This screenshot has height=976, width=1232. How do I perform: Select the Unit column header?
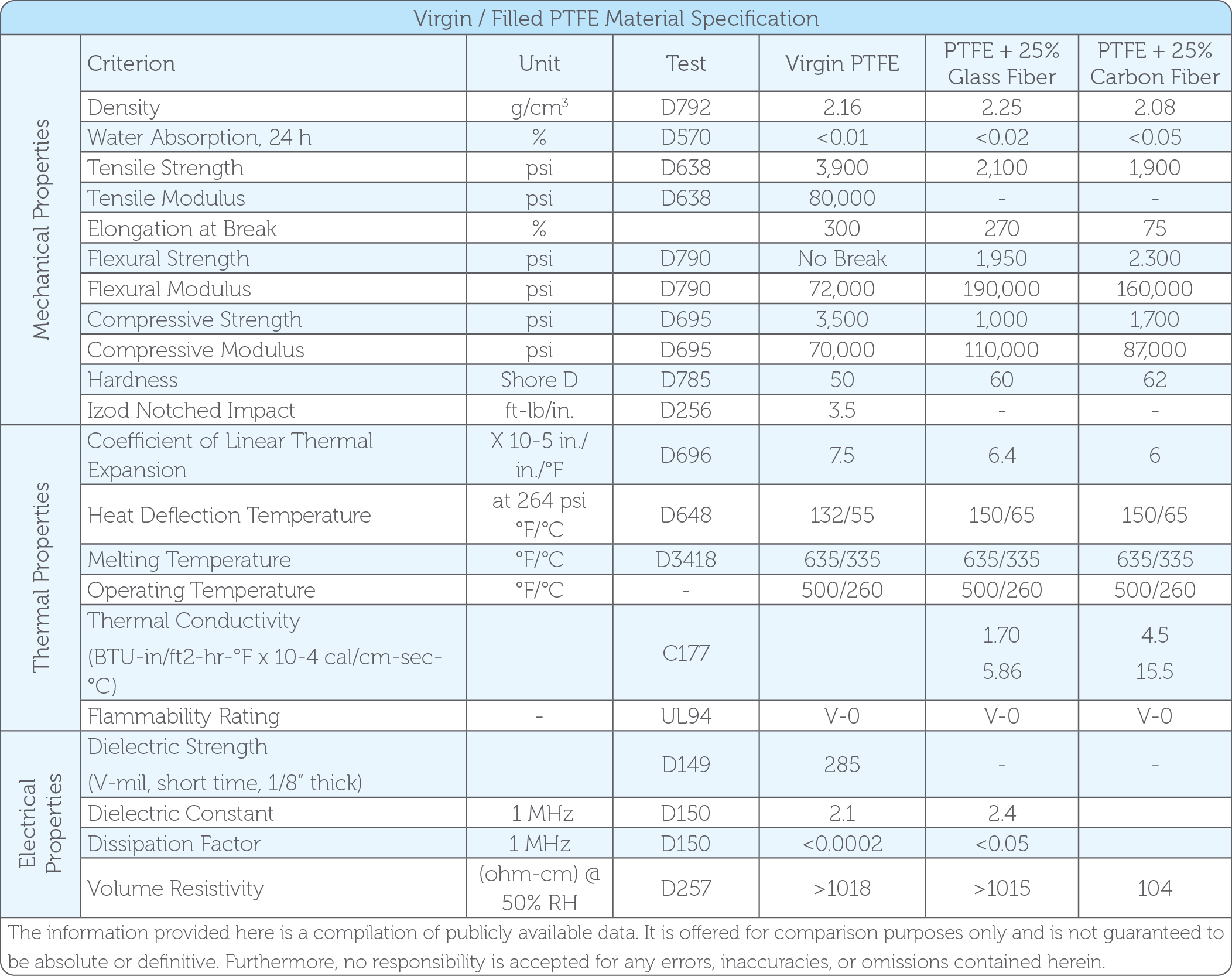coord(539,63)
